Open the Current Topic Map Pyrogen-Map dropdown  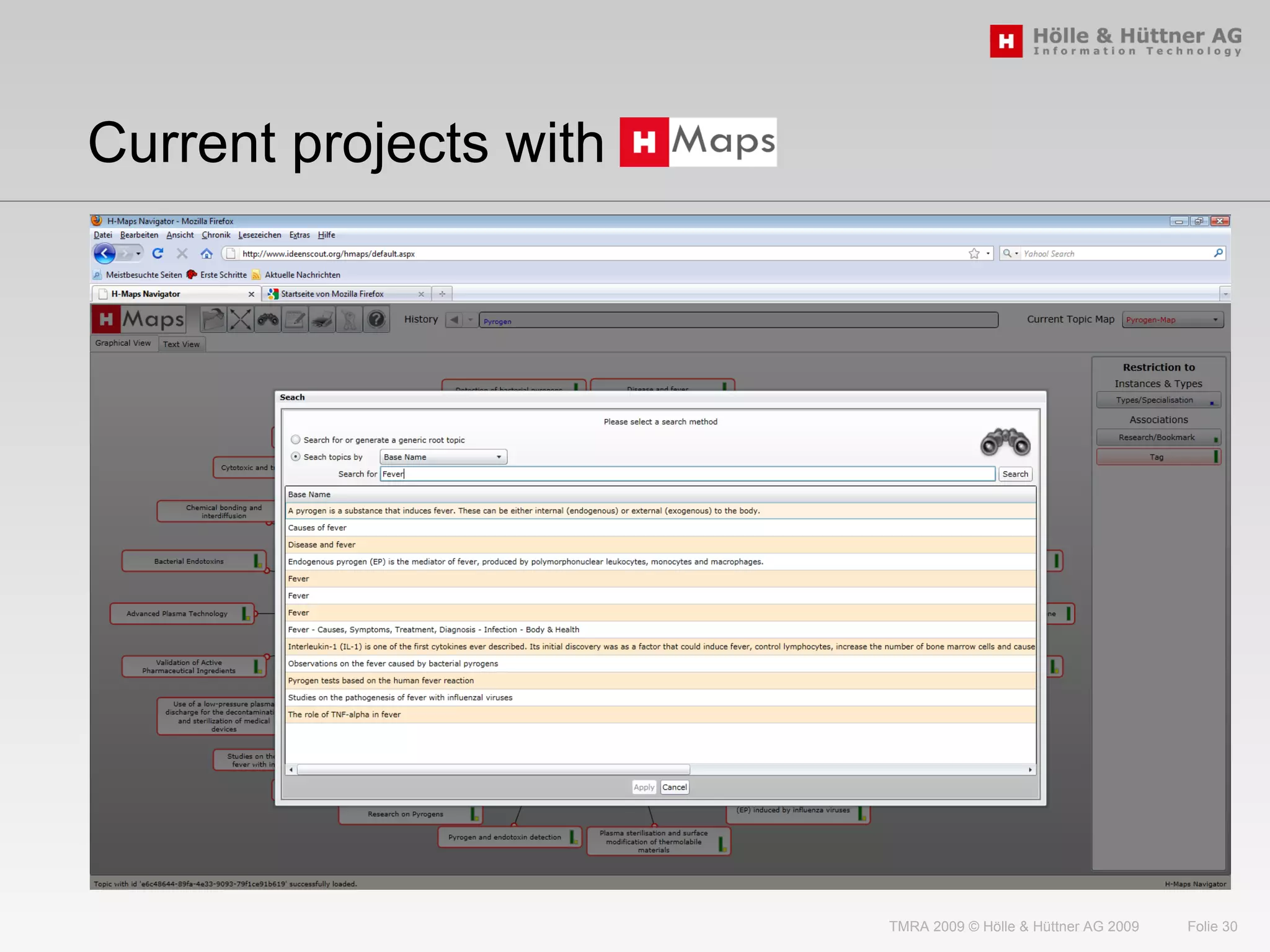(x=1172, y=320)
